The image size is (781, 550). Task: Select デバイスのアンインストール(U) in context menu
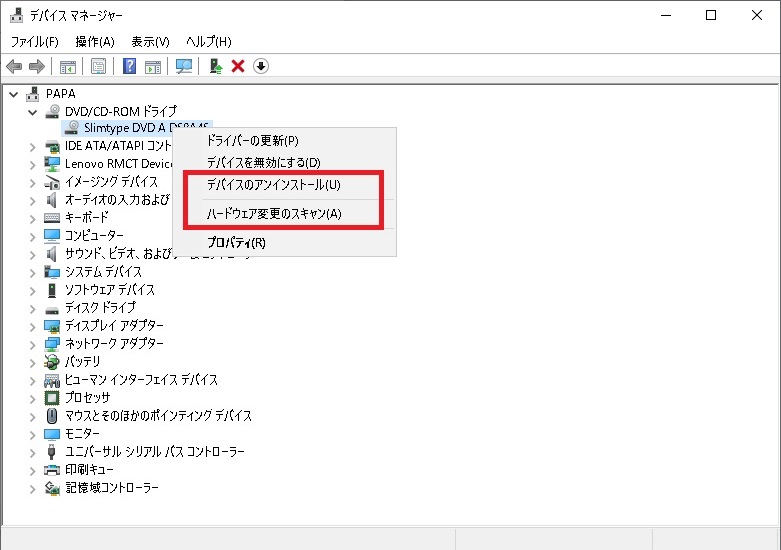point(273,185)
